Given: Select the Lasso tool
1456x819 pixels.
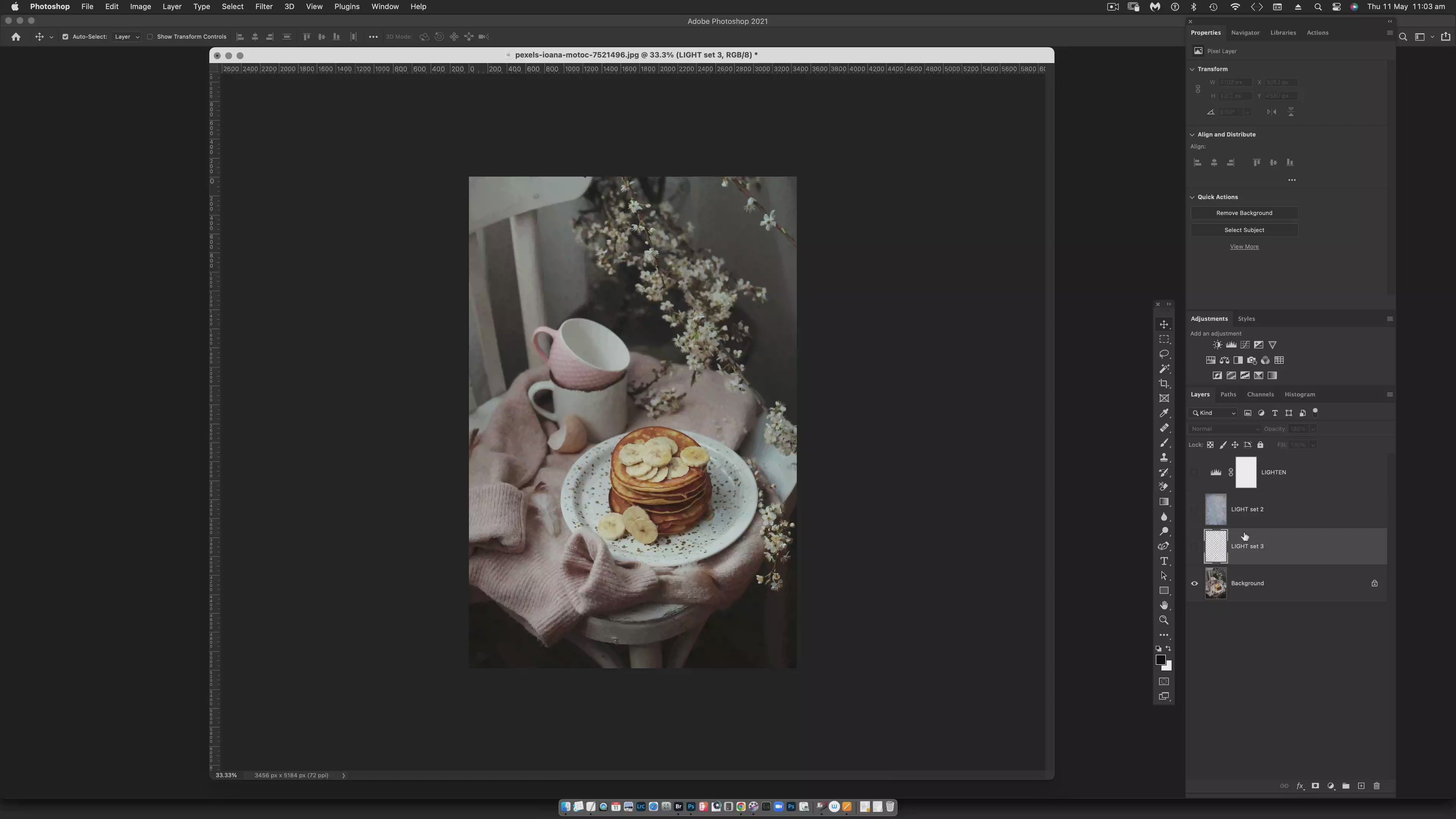Looking at the screenshot, I should 1164,354.
